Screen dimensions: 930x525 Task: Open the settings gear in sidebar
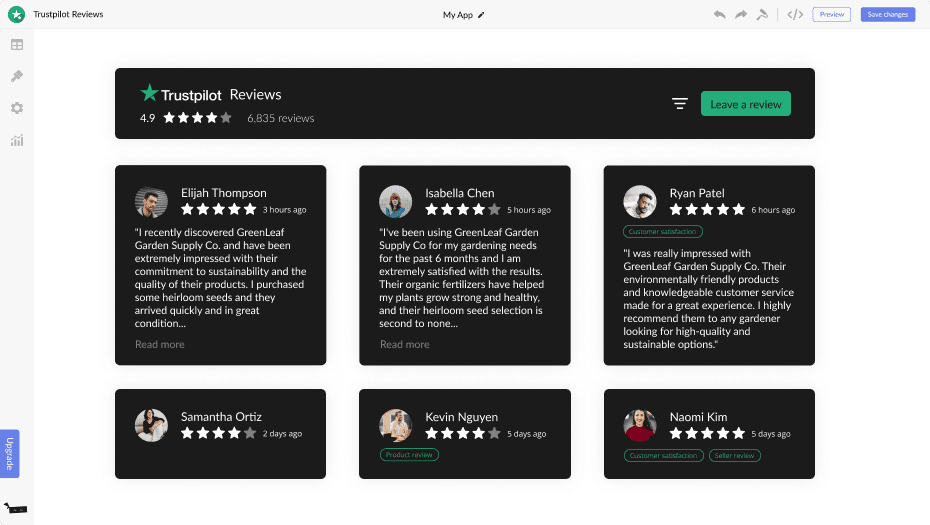(x=17, y=108)
